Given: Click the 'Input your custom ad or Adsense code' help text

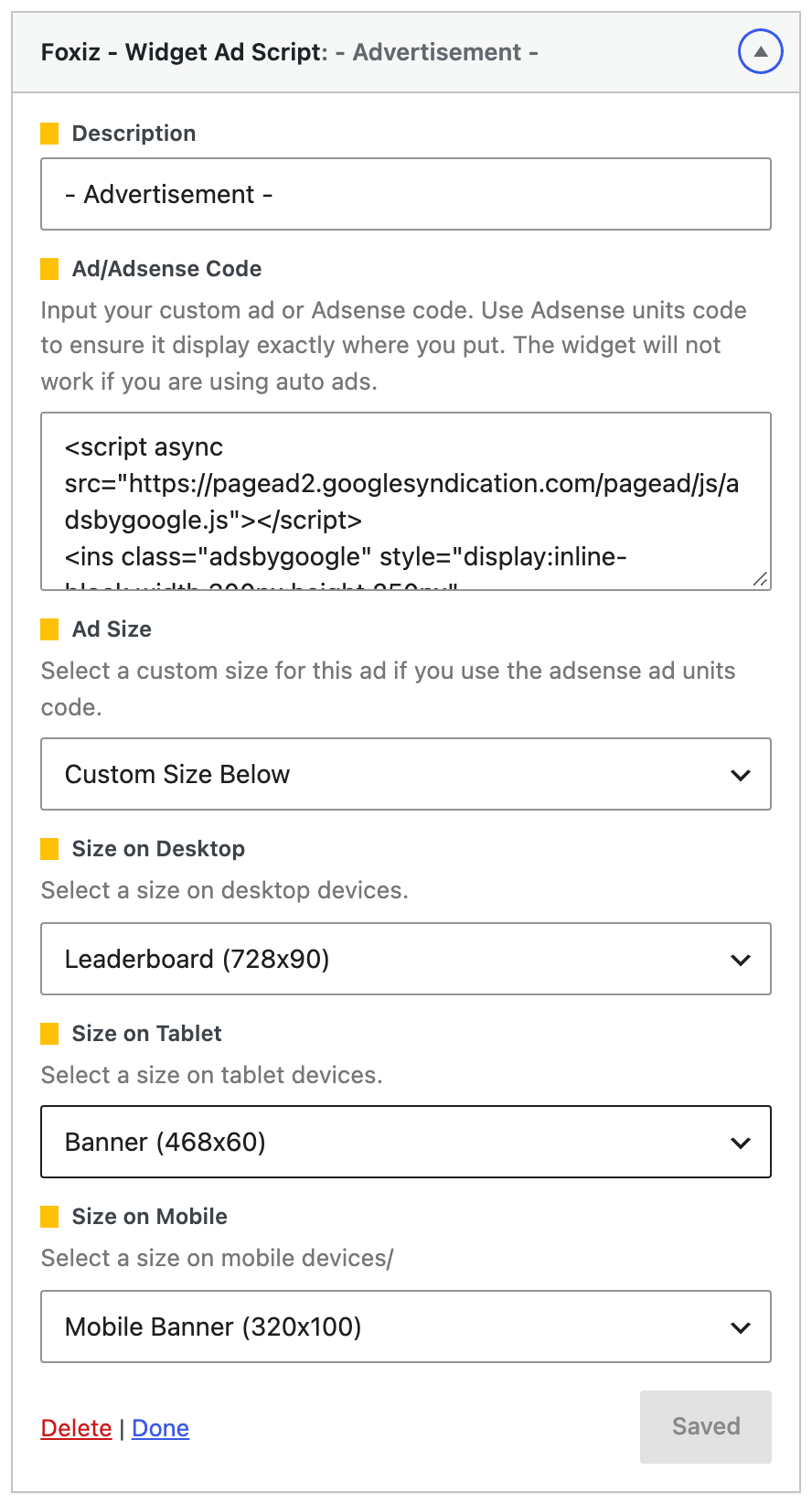Looking at the screenshot, I should pyautogui.click(x=394, y=346).
